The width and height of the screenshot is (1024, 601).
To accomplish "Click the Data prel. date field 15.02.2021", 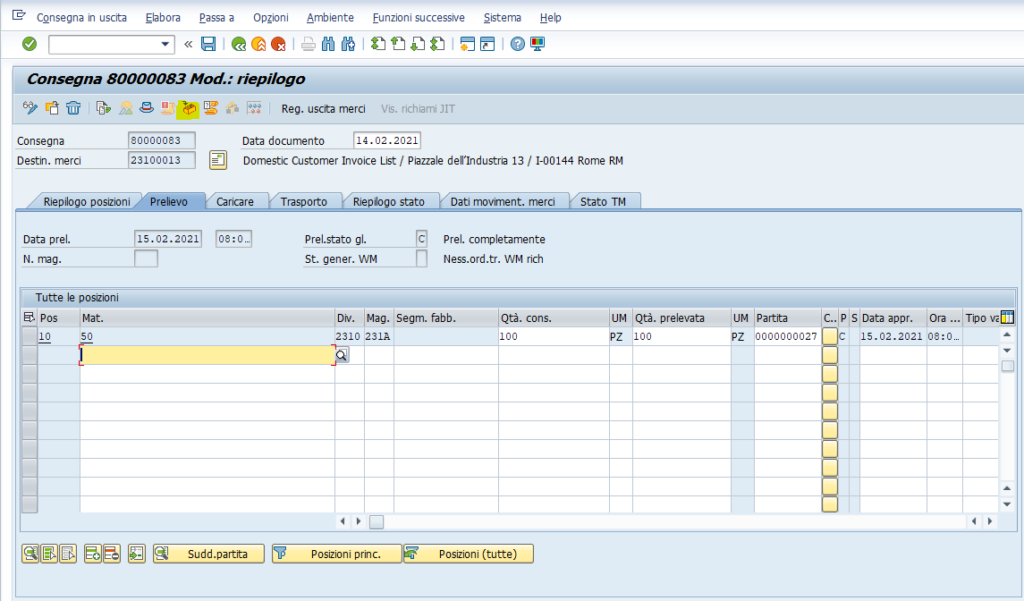I will pos(168,239).
